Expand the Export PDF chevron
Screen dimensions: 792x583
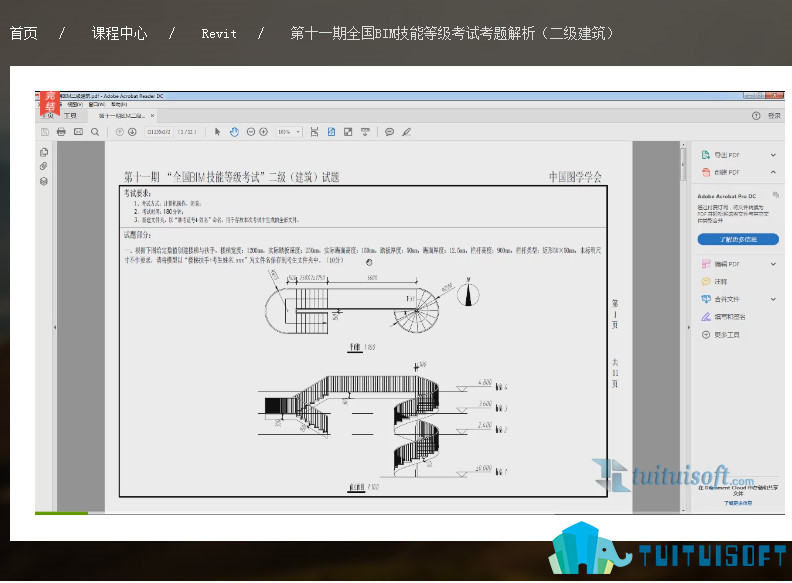pyautogui.click(x=773, y=155)
